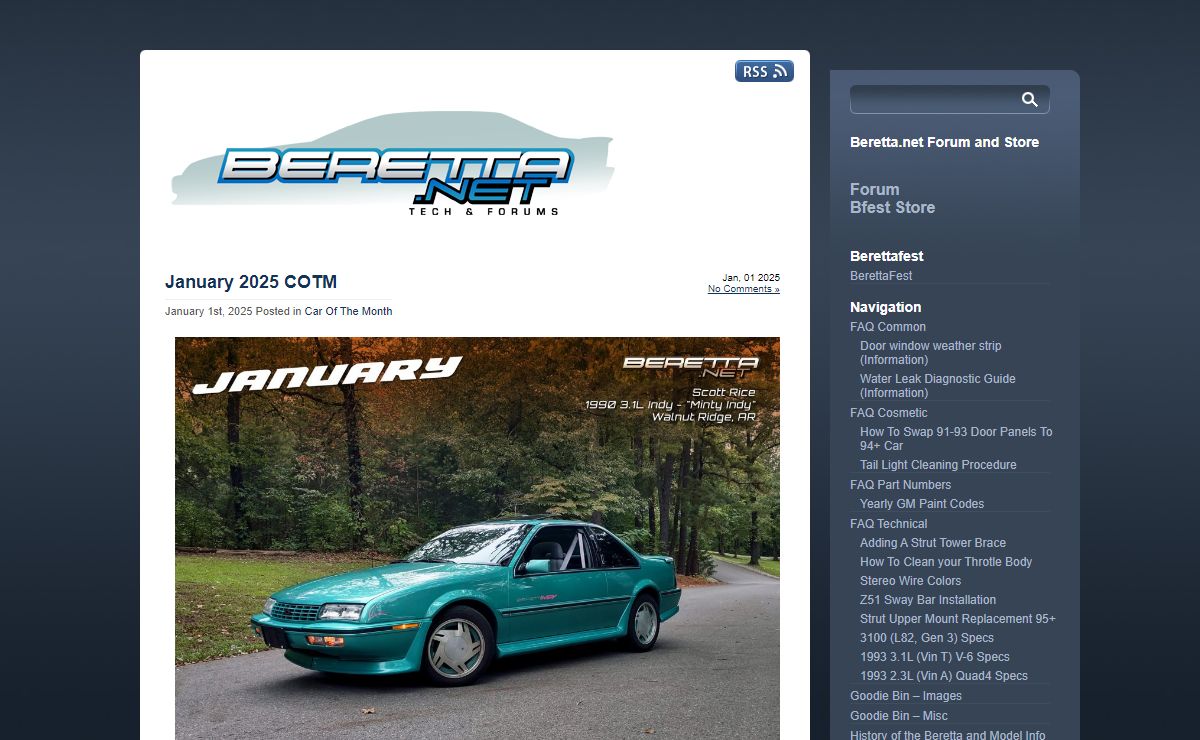Select FAQ Part Numbers navigation item
This screenshot has height=740, width=1200.
900,485
